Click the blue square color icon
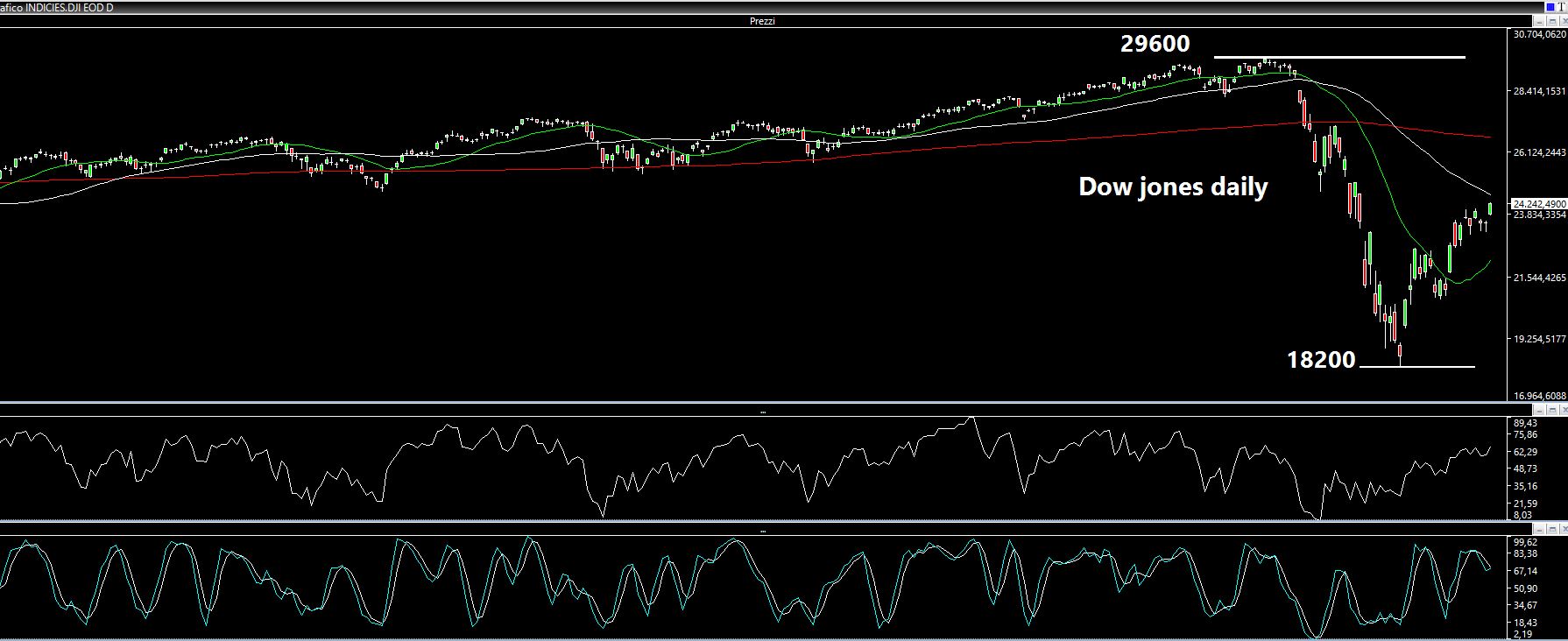 (1550, 7)
